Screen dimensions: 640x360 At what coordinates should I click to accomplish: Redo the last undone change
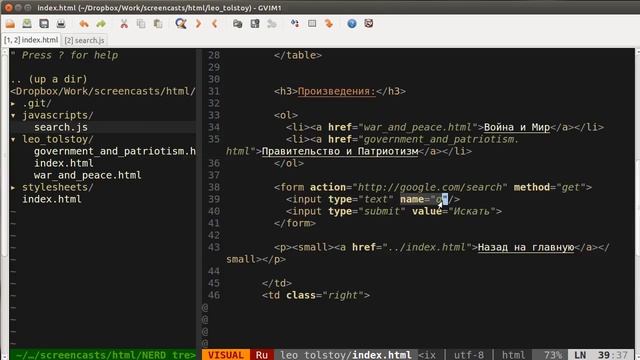pyautogui.click(x=101, y=24)
